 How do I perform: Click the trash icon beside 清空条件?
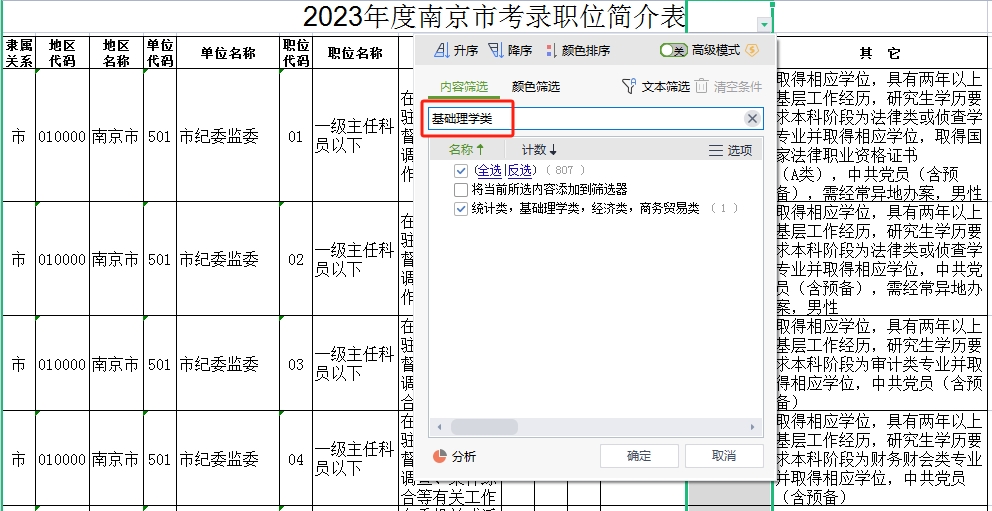click(x=701, y=87)
